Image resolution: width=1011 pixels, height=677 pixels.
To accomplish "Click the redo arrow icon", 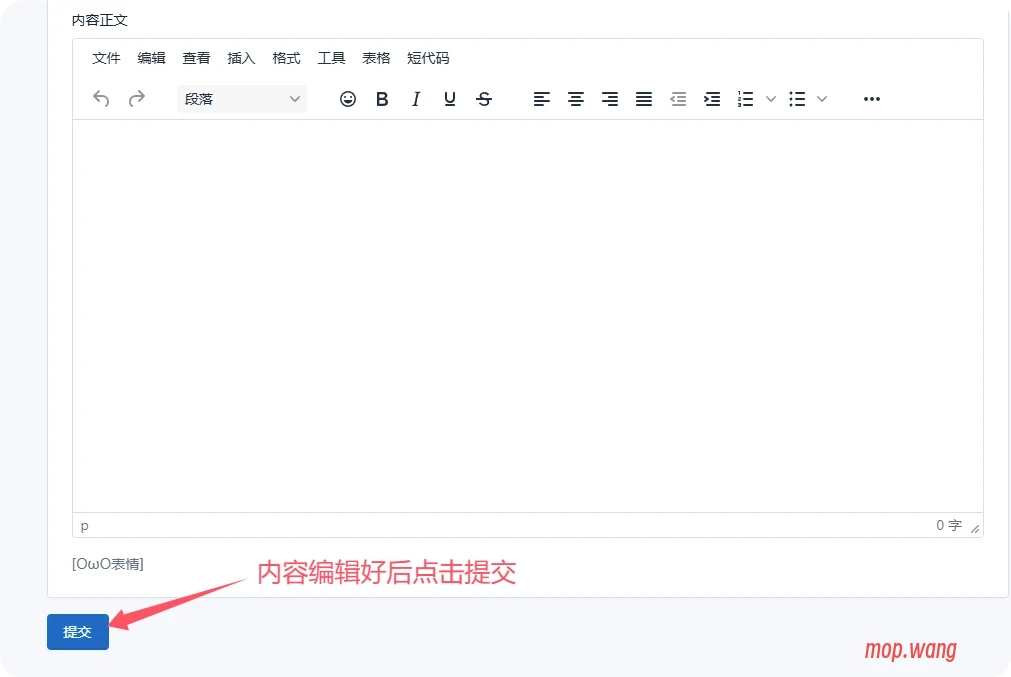I will [137, 99].
